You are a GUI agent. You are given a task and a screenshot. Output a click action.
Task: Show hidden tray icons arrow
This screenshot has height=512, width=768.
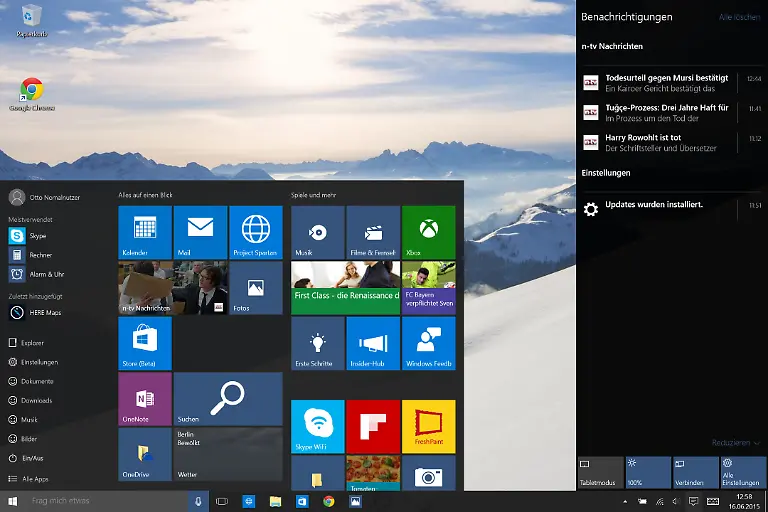point(625,501)
